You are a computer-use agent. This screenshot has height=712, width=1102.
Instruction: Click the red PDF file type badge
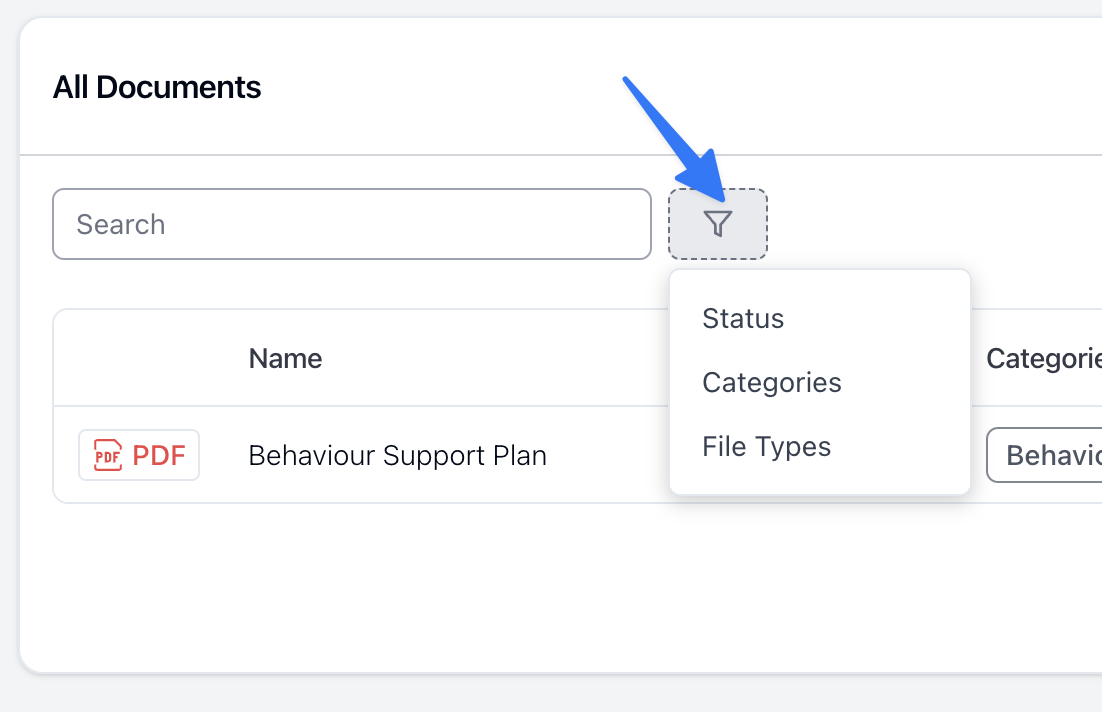pos(139,455)
